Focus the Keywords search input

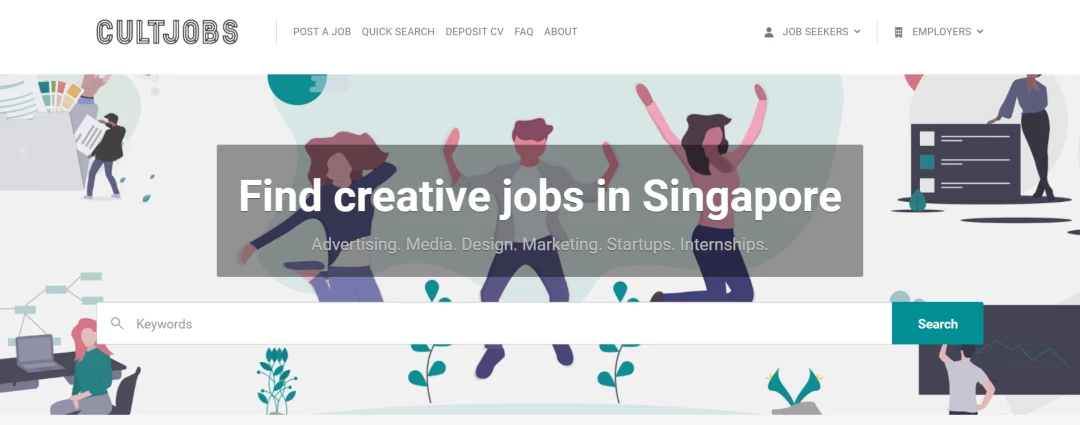(494, 323)
